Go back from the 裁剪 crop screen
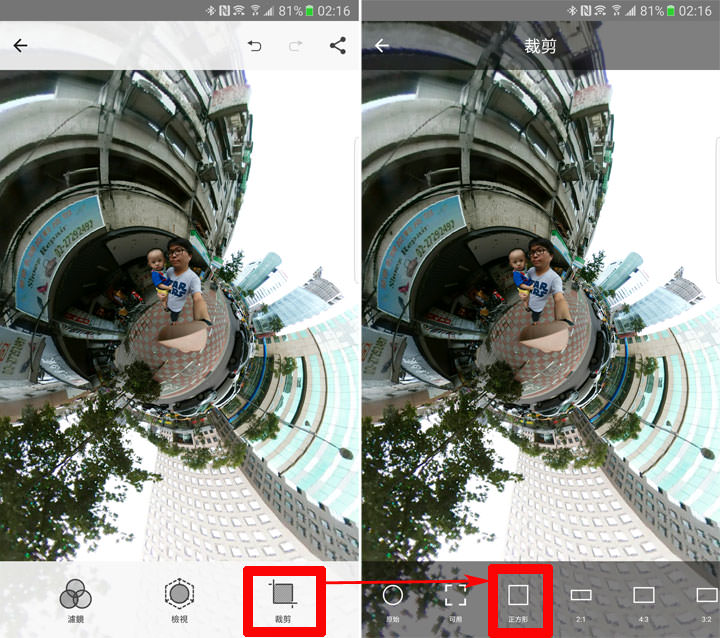 point(381,46)
